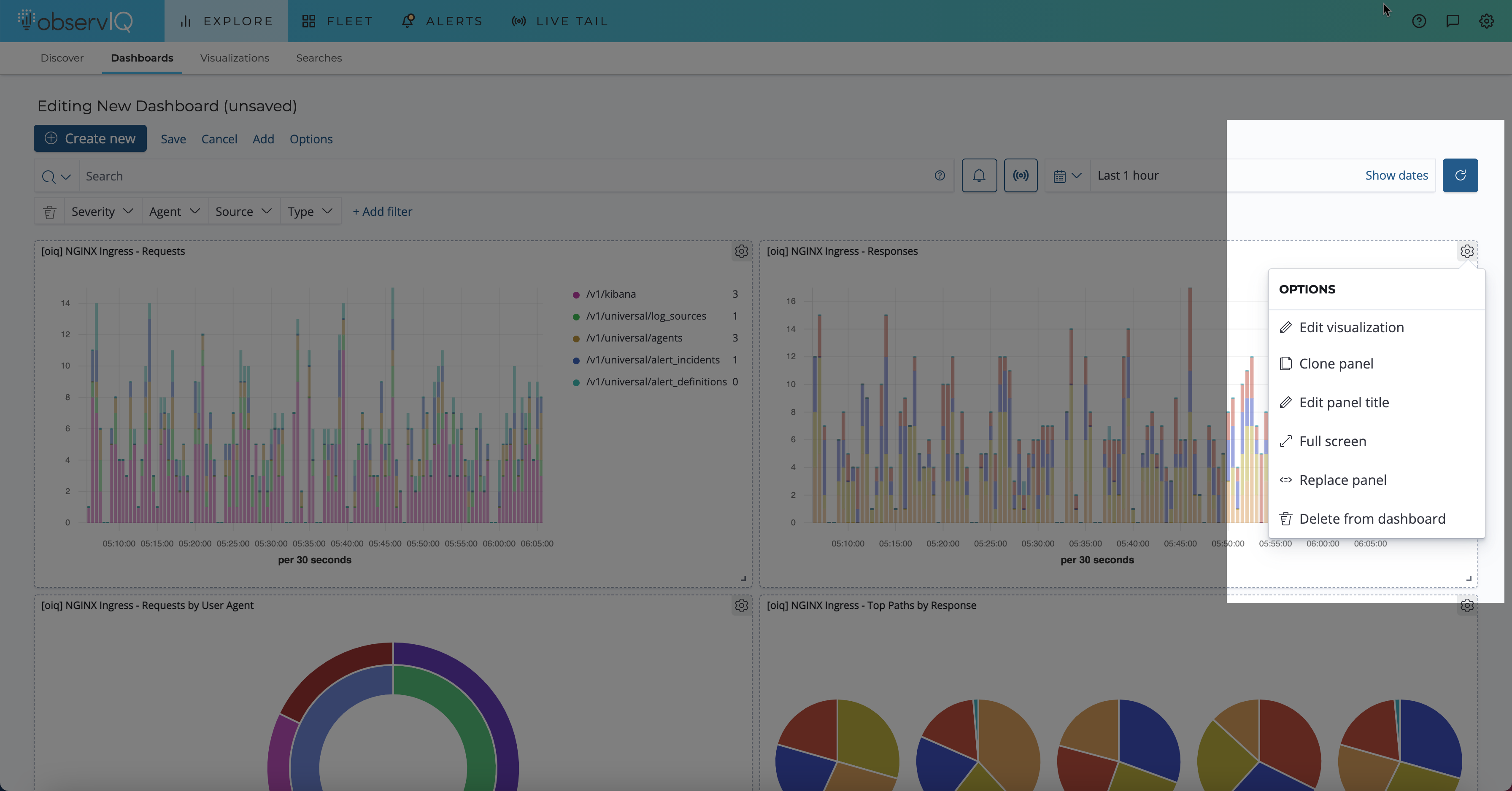Switch to the Discover tab

click(x=62, y=58)
